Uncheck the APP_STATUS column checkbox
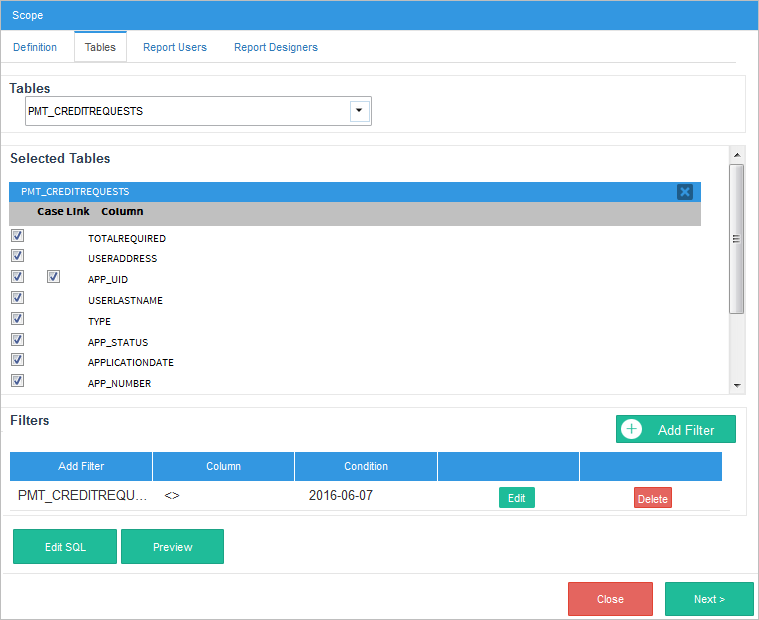Image resolution: width=759 pixels, height=620 pixels. [x=17, y=340]
